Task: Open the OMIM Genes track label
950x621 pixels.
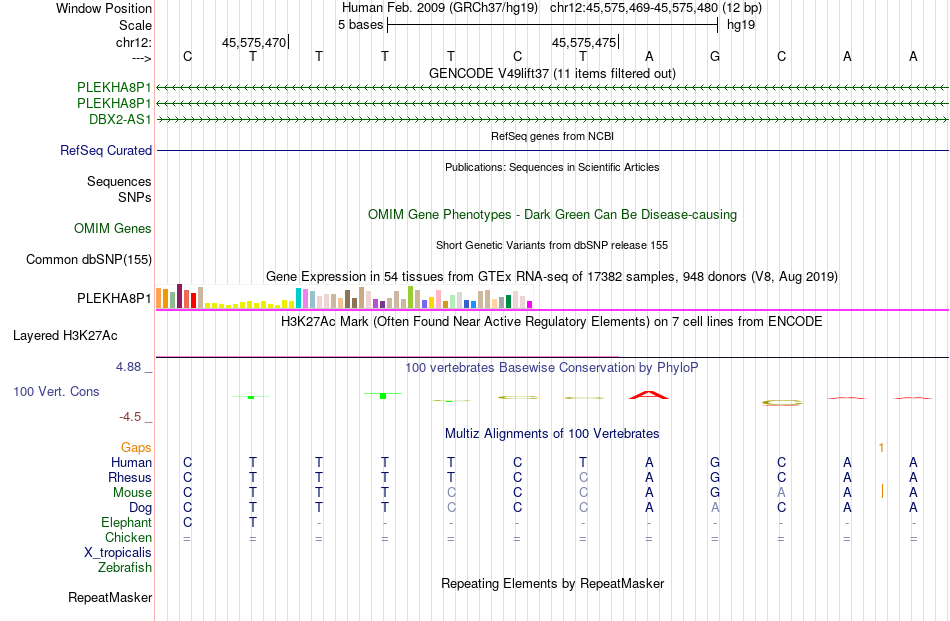Action: [x=113, y=228]
